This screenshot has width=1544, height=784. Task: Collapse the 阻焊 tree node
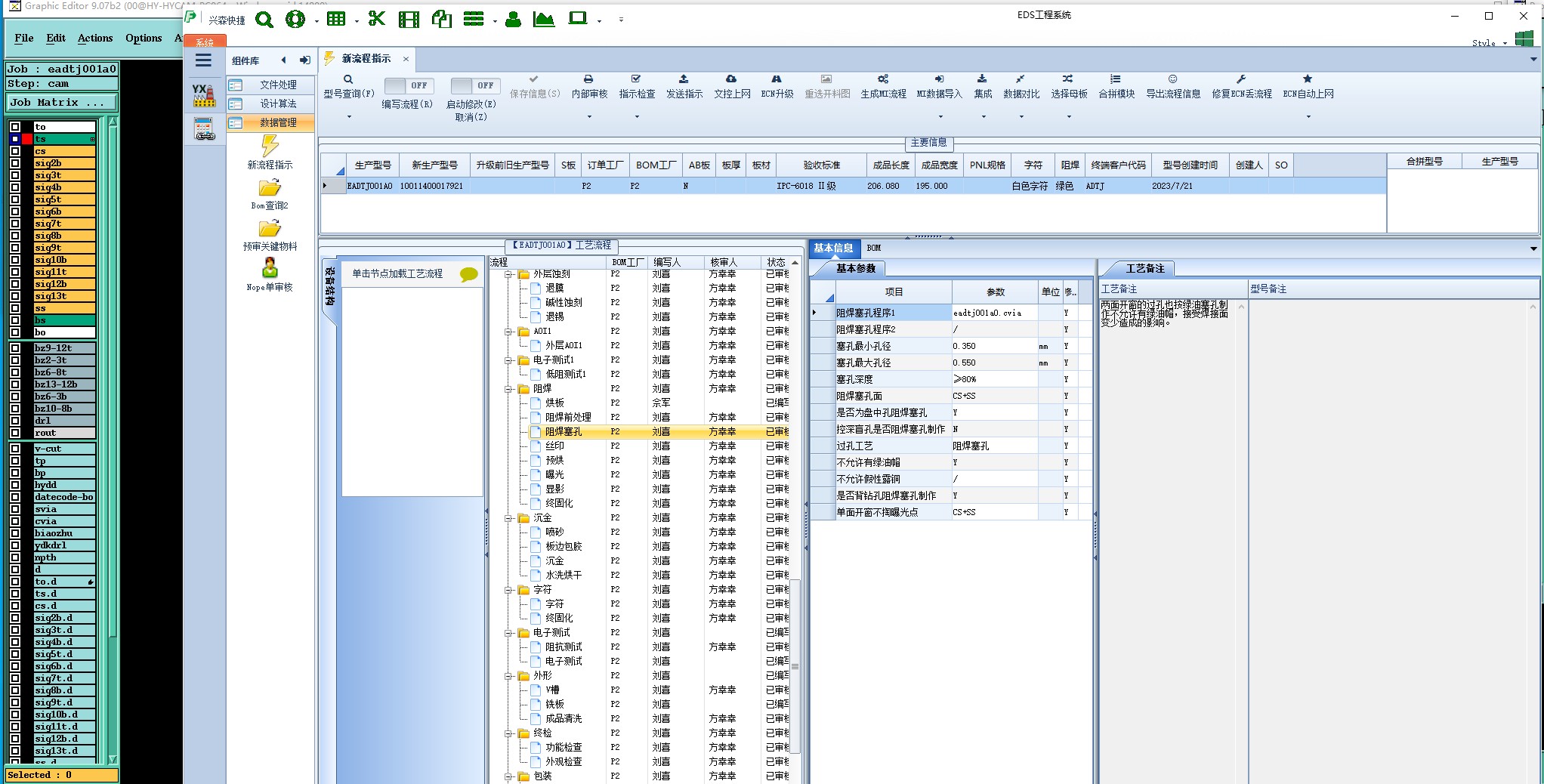pos(509,389)
